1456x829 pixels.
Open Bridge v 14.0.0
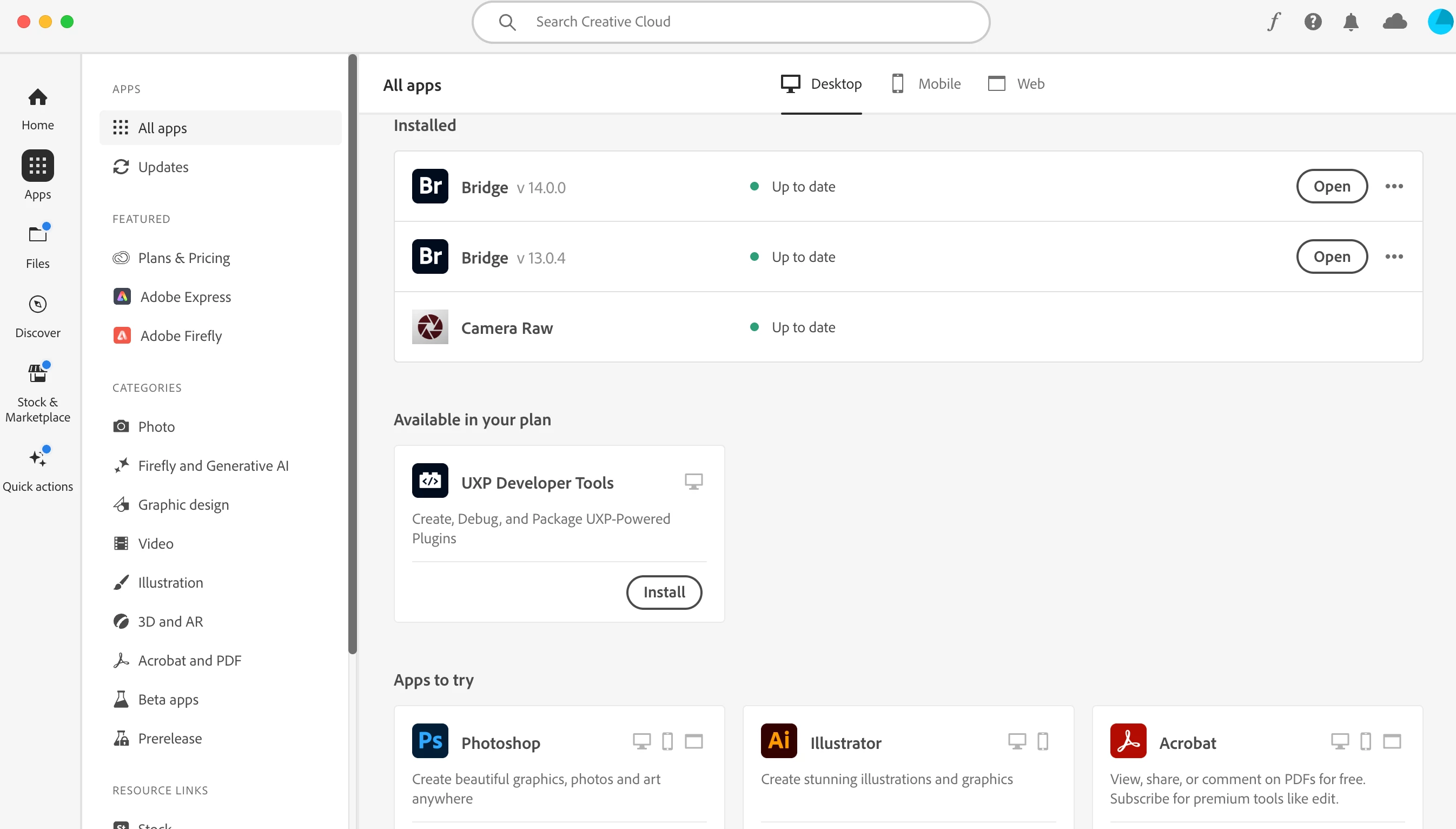[x=1332, y=186]
